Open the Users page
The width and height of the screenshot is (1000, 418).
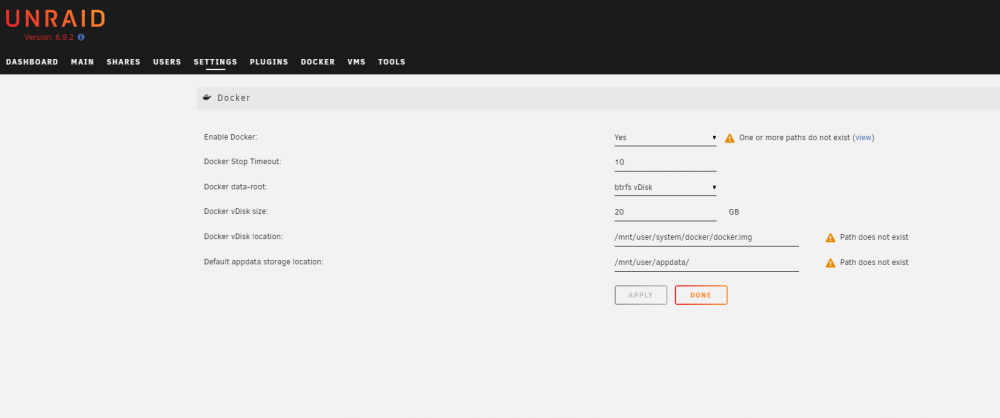[x=167, y=62]
